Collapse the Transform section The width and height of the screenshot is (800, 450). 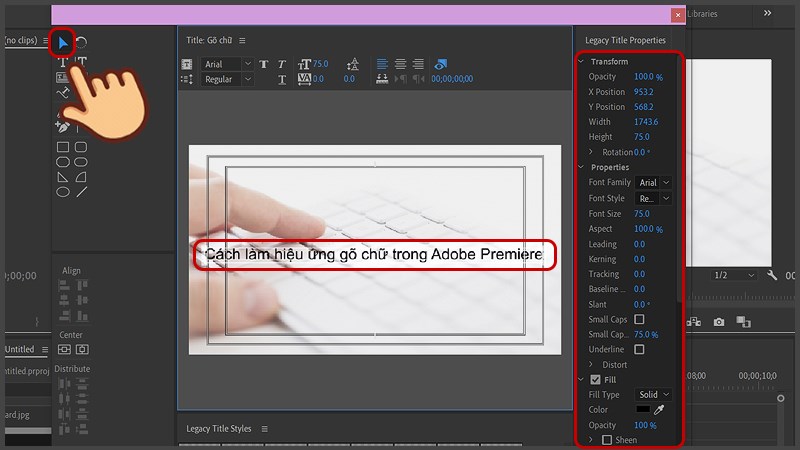581,61
